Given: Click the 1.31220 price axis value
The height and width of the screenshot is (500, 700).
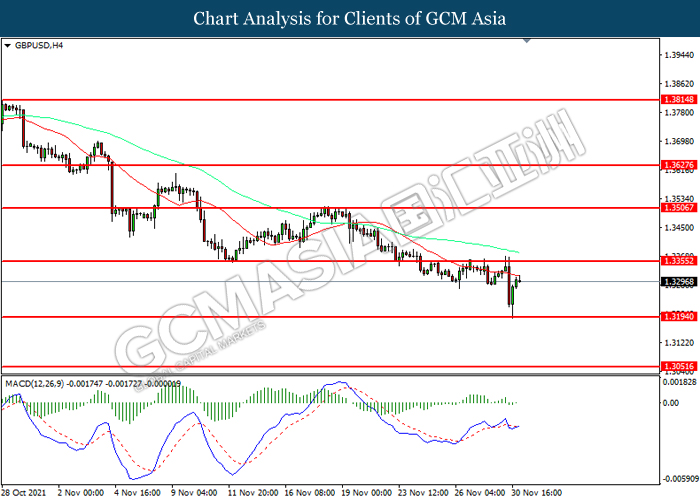Looking at the screenshot, I should pos(679,343).
